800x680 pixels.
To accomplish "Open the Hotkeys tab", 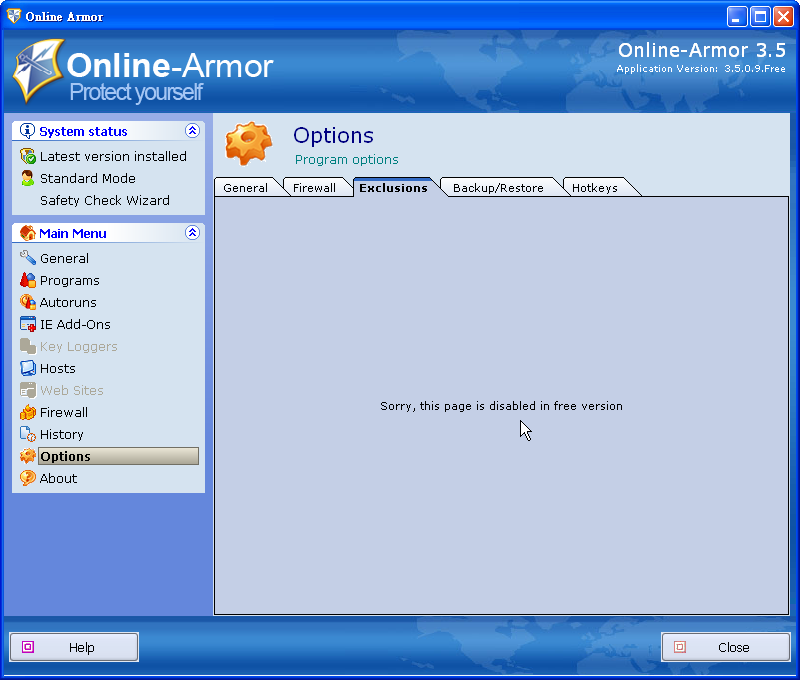I will 597,187.
